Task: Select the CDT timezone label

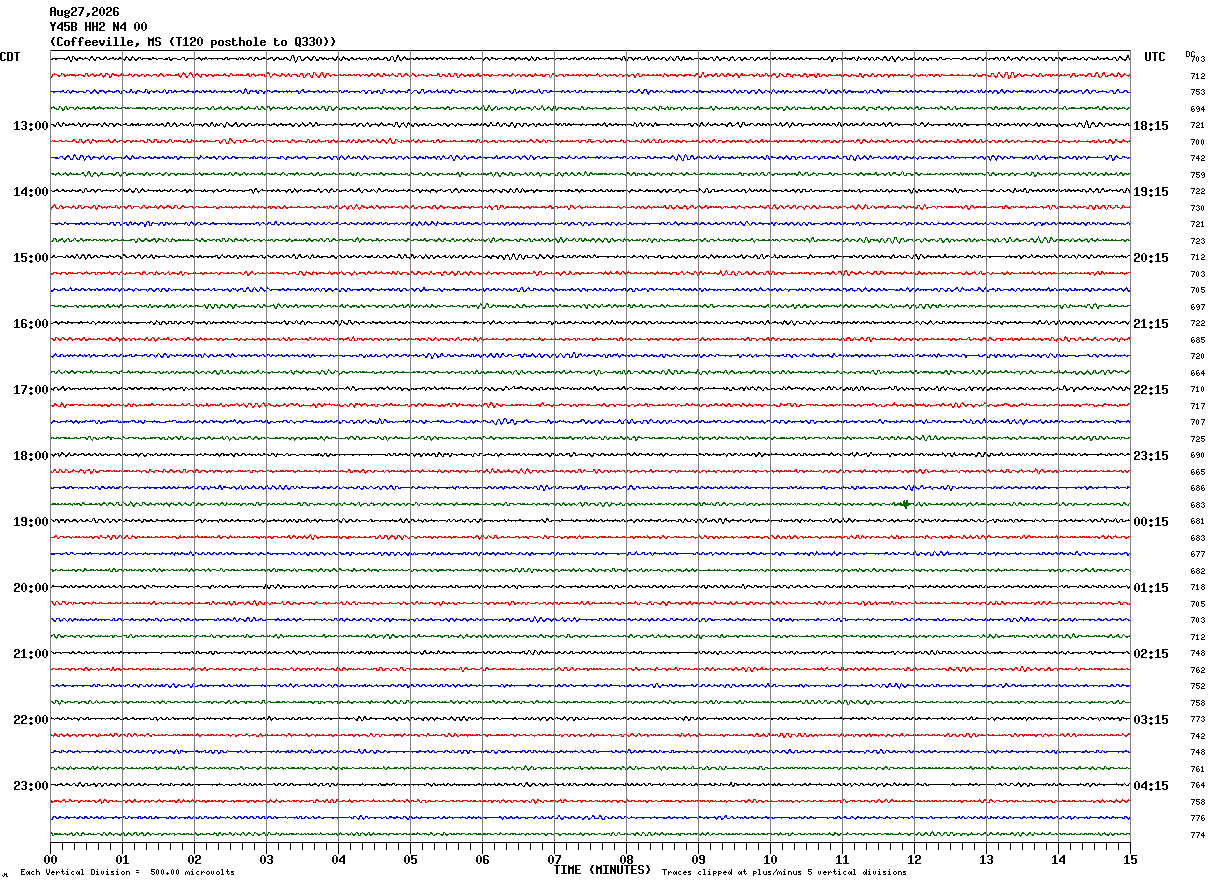Action: 10,57
